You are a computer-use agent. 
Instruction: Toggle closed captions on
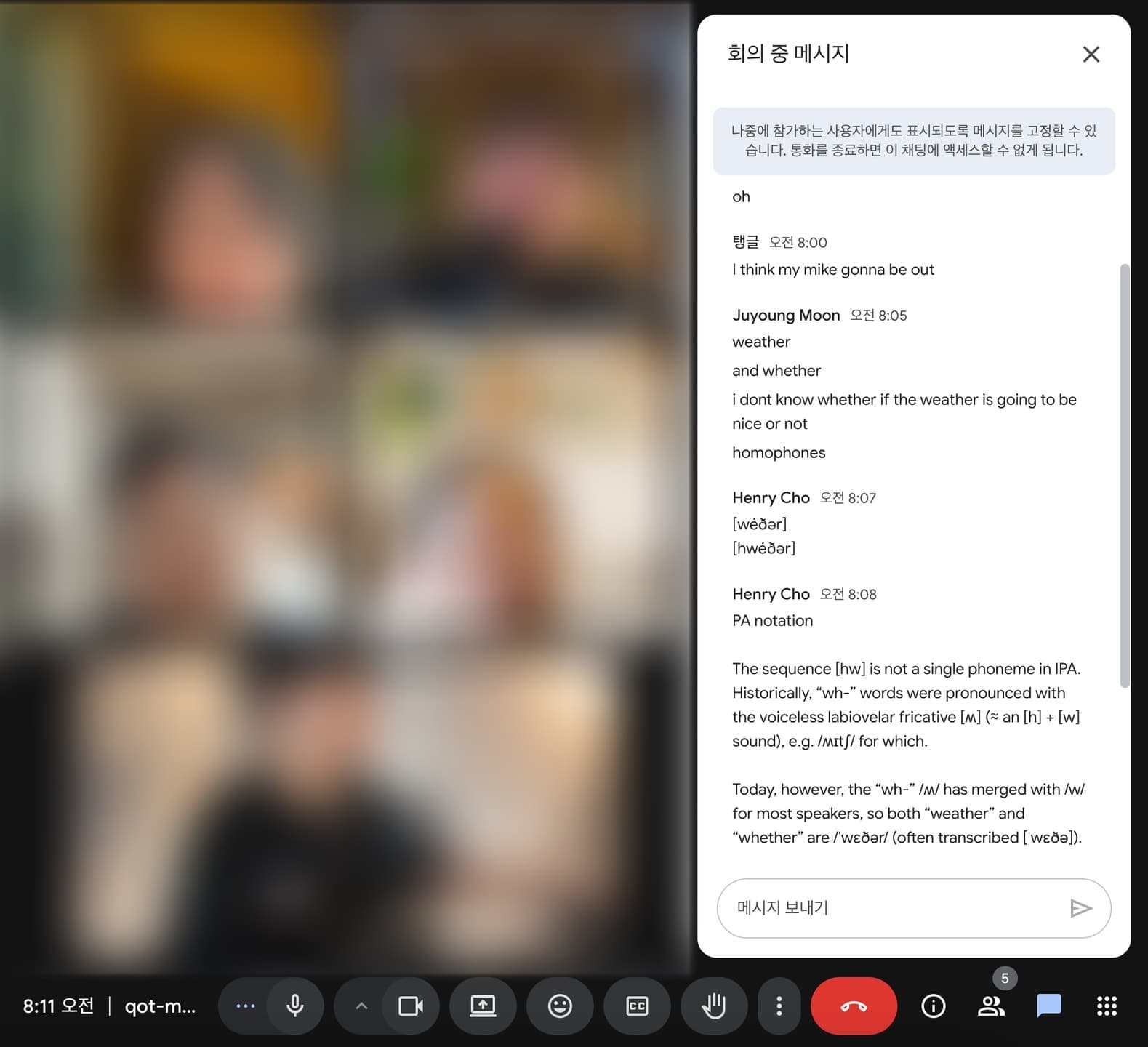pos(637,1006)
